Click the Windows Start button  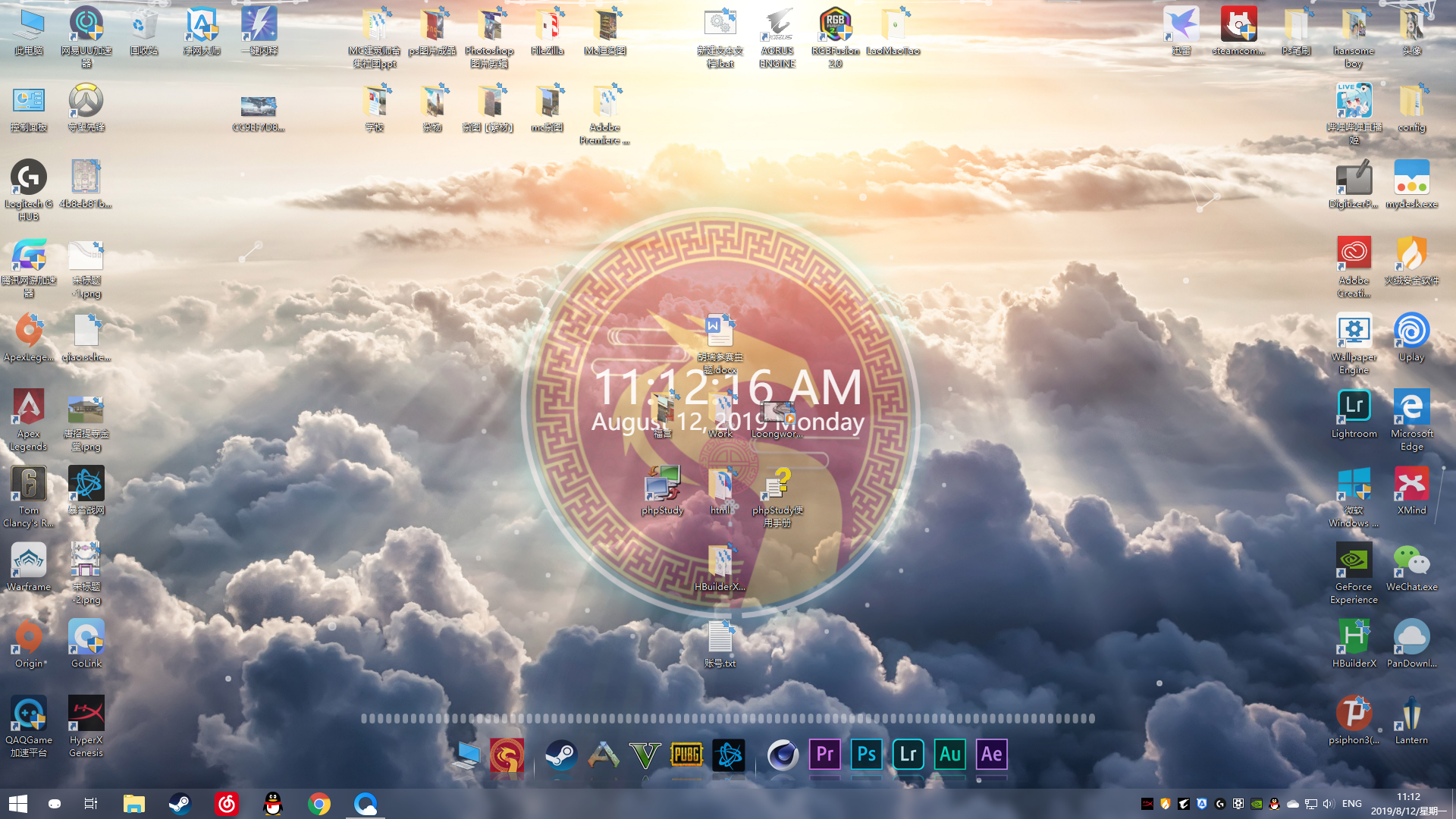pos(18,804)
